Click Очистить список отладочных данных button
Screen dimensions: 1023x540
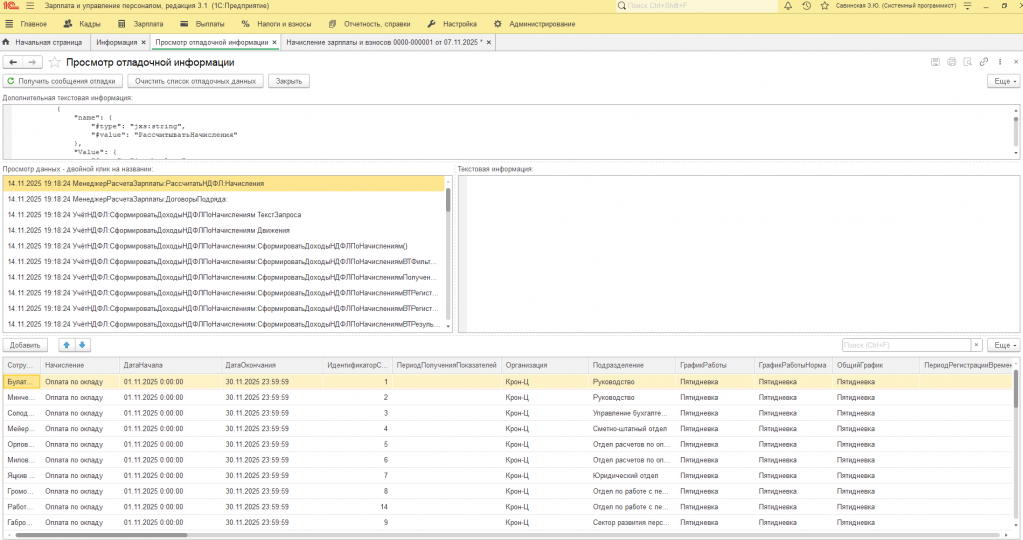196,82
